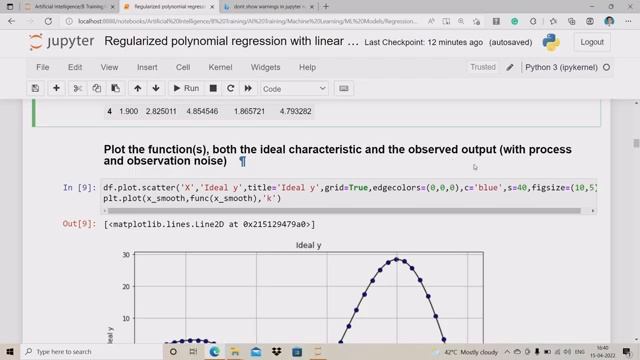
Task: Copy selected cells icon
Action: (x=97, y=89)
